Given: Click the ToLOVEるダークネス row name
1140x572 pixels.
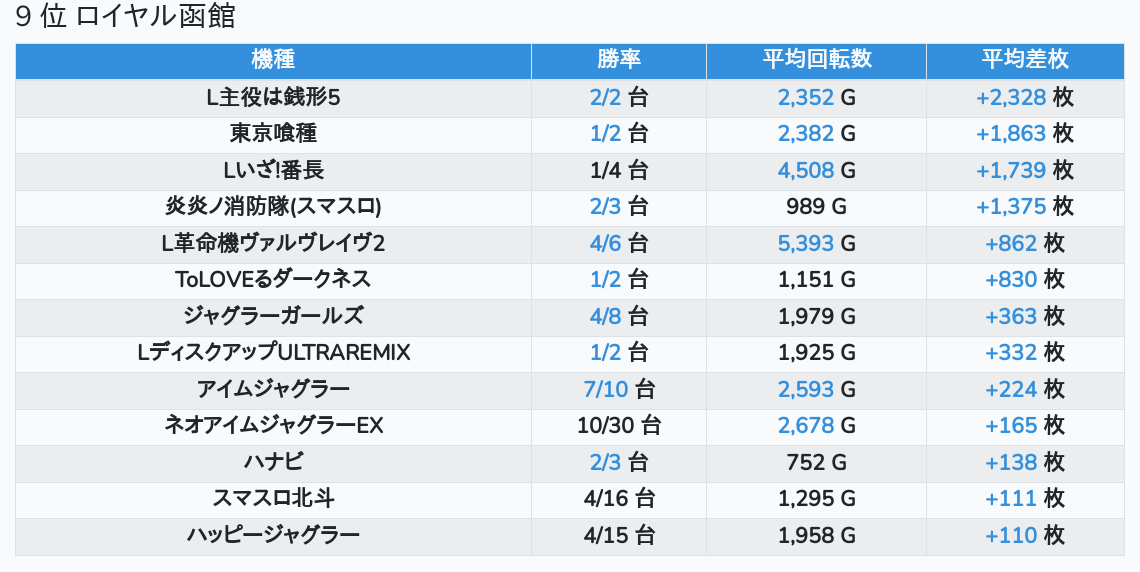Looking at the screenshot, I should 273,279.
